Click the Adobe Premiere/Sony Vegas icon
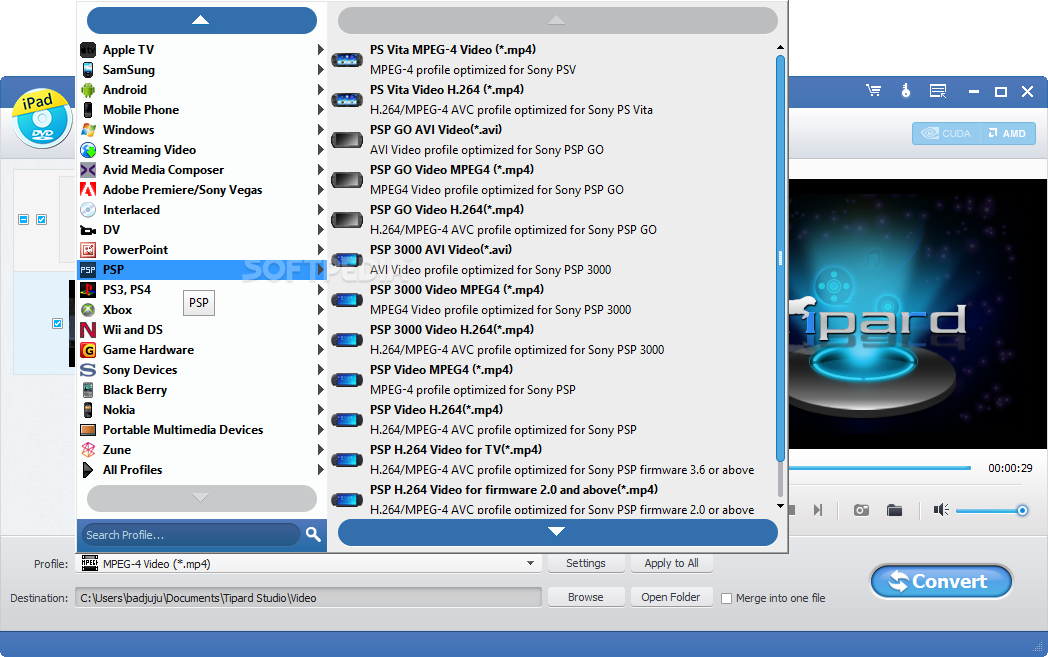 click(x=88, y=190)
